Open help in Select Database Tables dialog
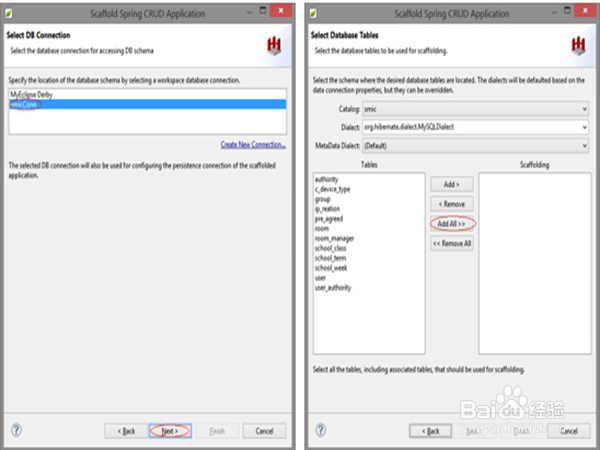 pos(321,430)
